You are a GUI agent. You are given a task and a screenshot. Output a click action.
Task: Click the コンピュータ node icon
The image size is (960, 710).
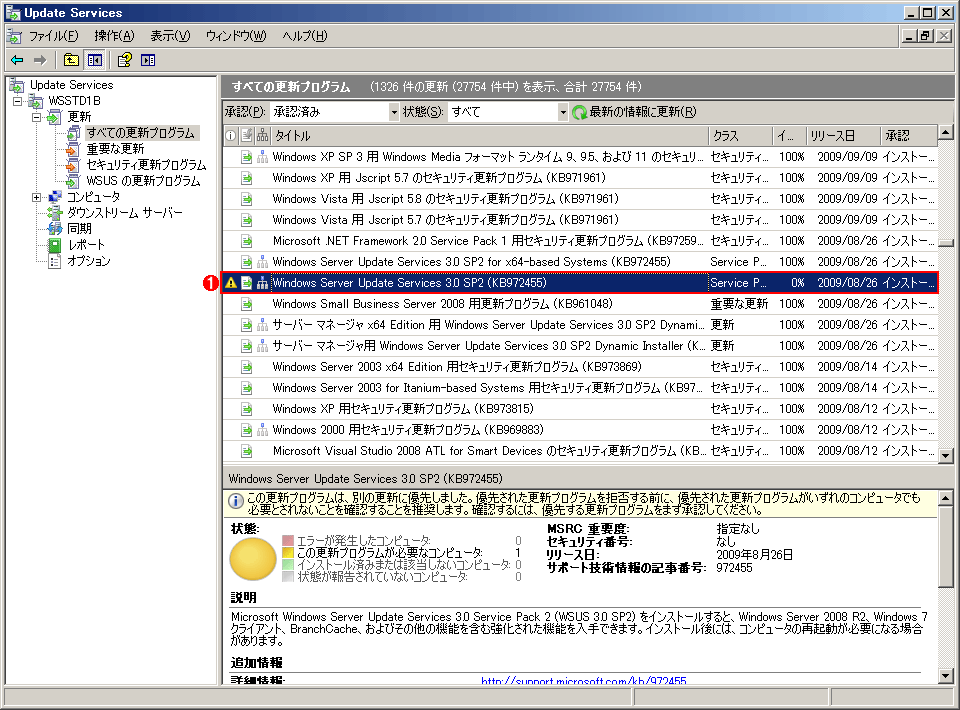click(x=54, y=196)
